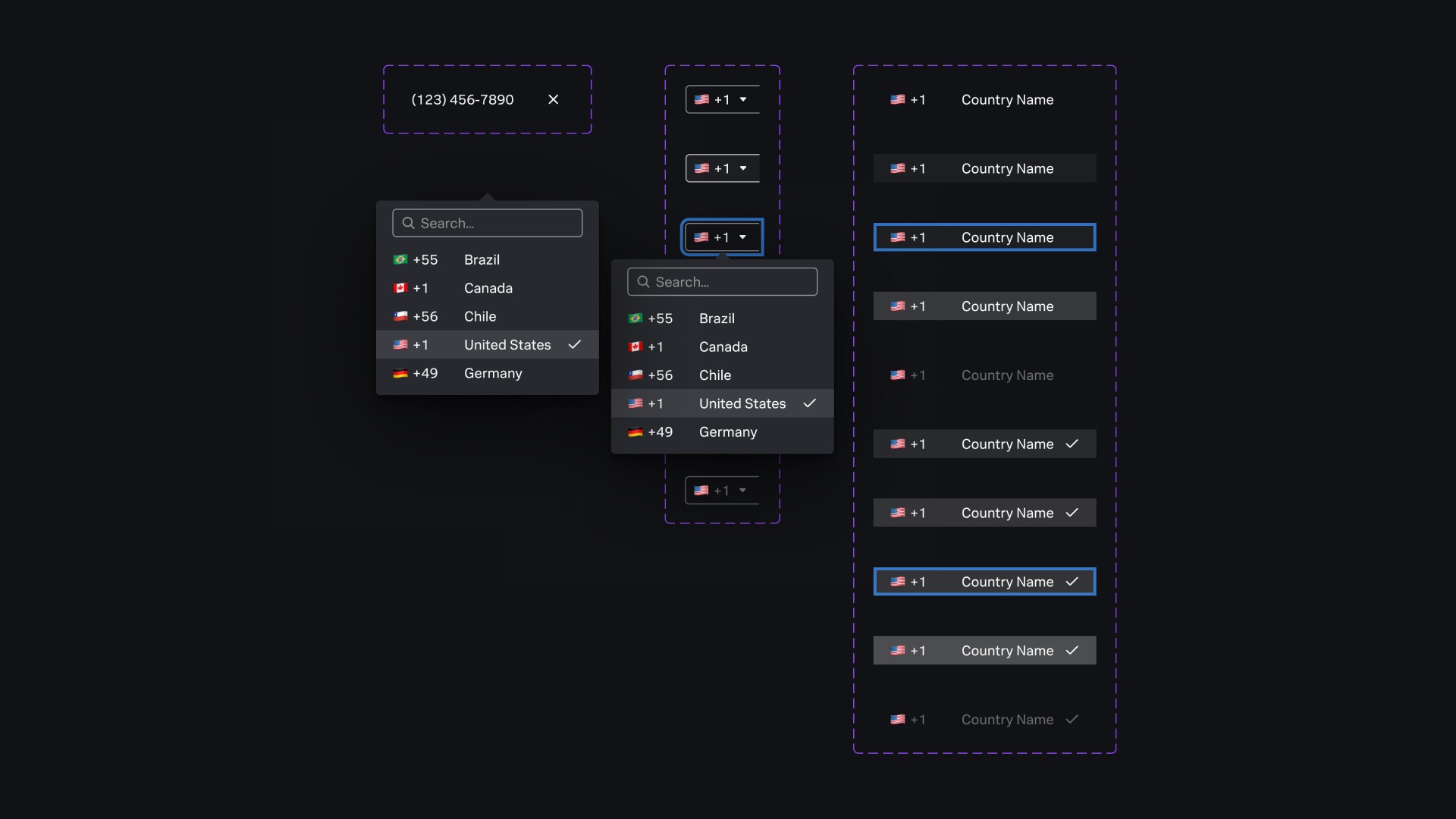Screen dimensions: 1456x819
Task: Toggle checkmark on United States in left list
Action: [x=575, y=345]
